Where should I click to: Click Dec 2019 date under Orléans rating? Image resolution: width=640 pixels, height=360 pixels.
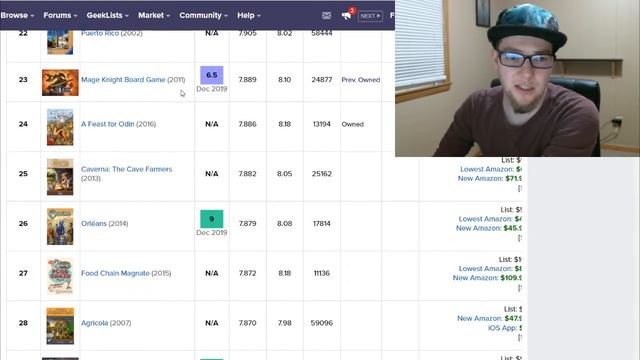pyautogui.click(x=211, y=232)
